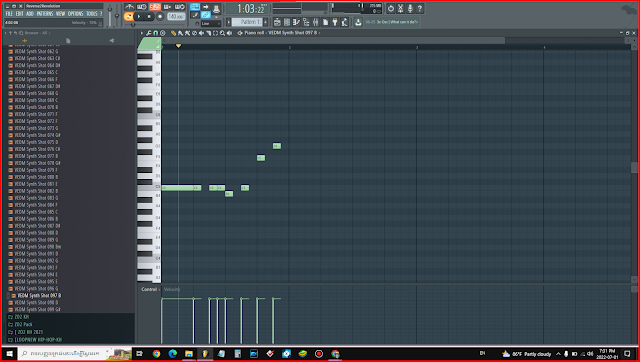Click the save/download content icon
Viewport: 640px width, 362px height.
coord(358,22)
